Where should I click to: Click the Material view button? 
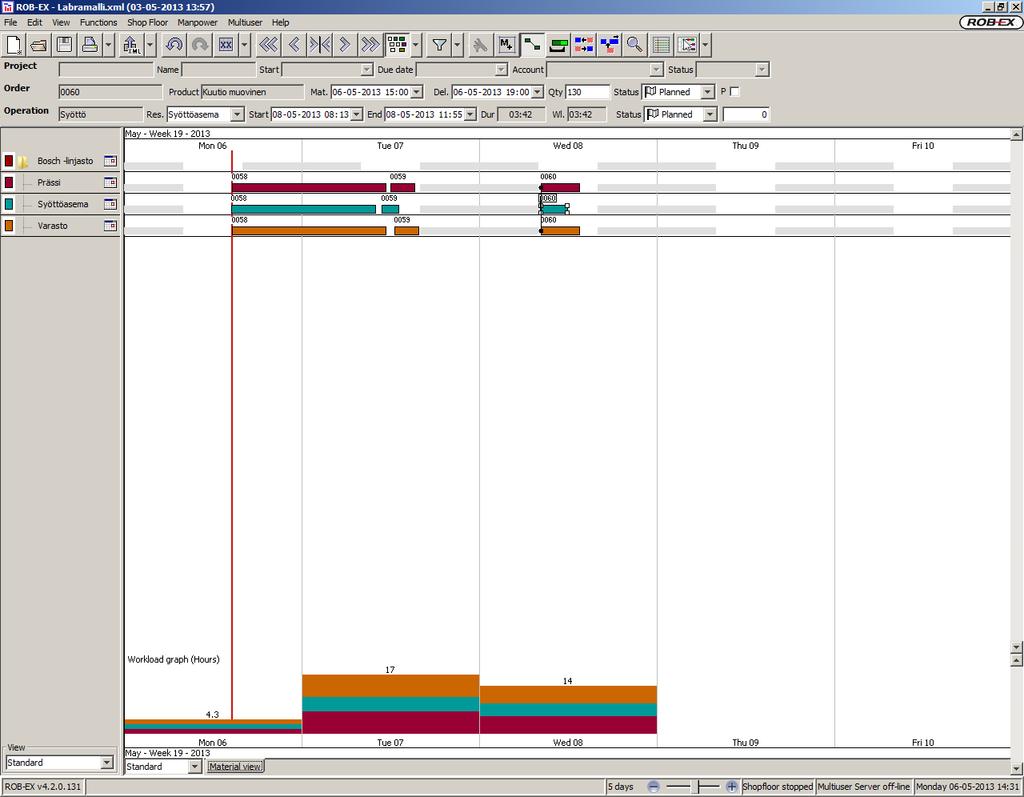point(235,766)
